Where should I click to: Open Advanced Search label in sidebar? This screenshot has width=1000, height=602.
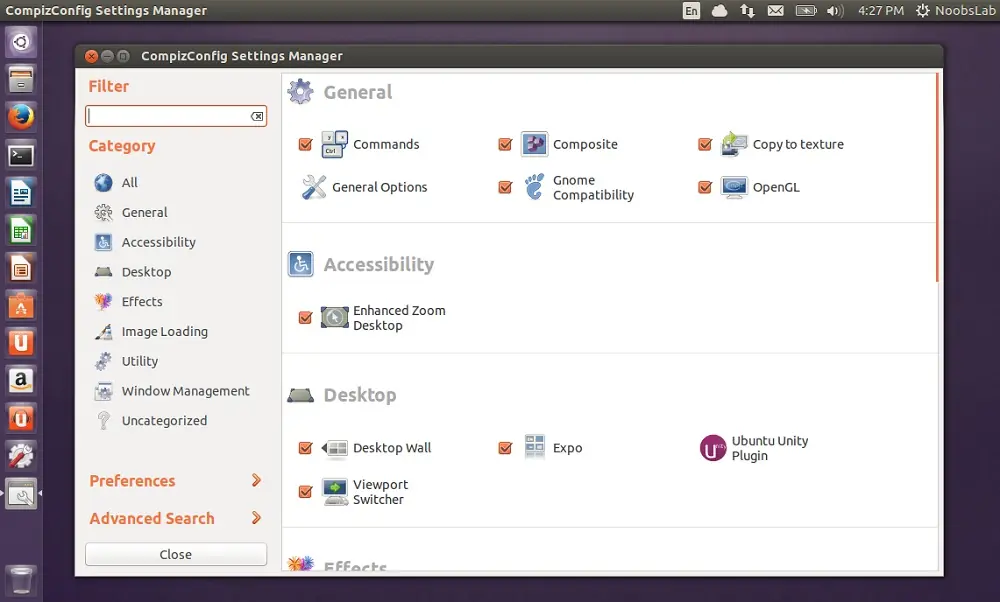(152, 518)
